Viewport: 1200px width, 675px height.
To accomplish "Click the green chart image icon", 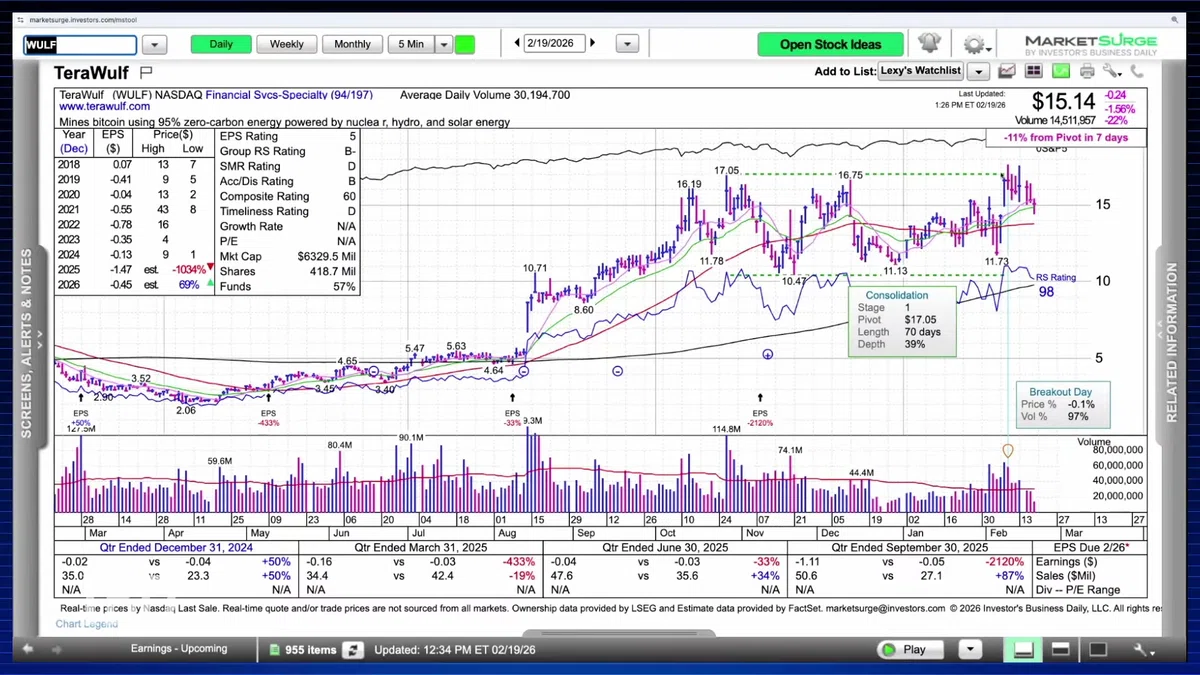I will coord(1060,71).
